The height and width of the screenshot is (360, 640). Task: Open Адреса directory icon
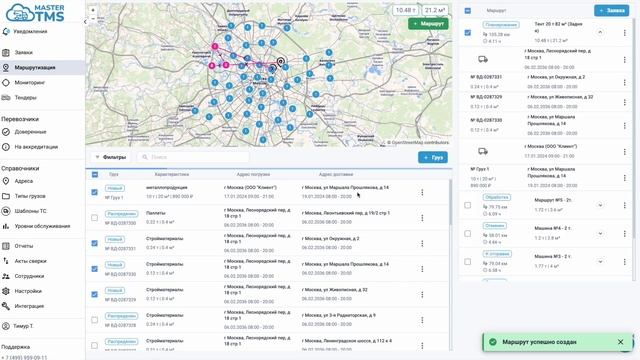[x=6, y=181]
